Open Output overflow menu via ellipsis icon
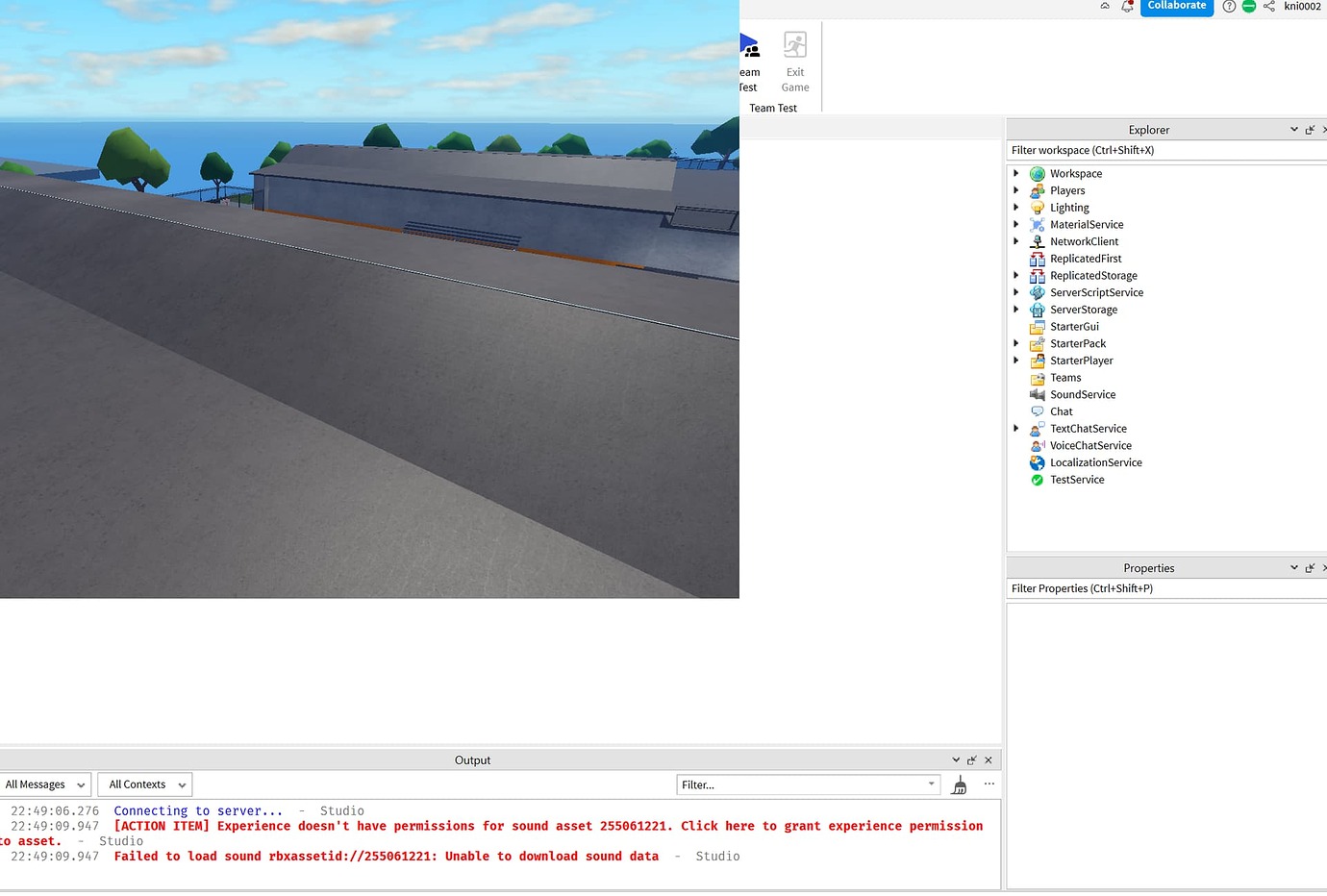1327x896 pixels. (x=989, y=784)
